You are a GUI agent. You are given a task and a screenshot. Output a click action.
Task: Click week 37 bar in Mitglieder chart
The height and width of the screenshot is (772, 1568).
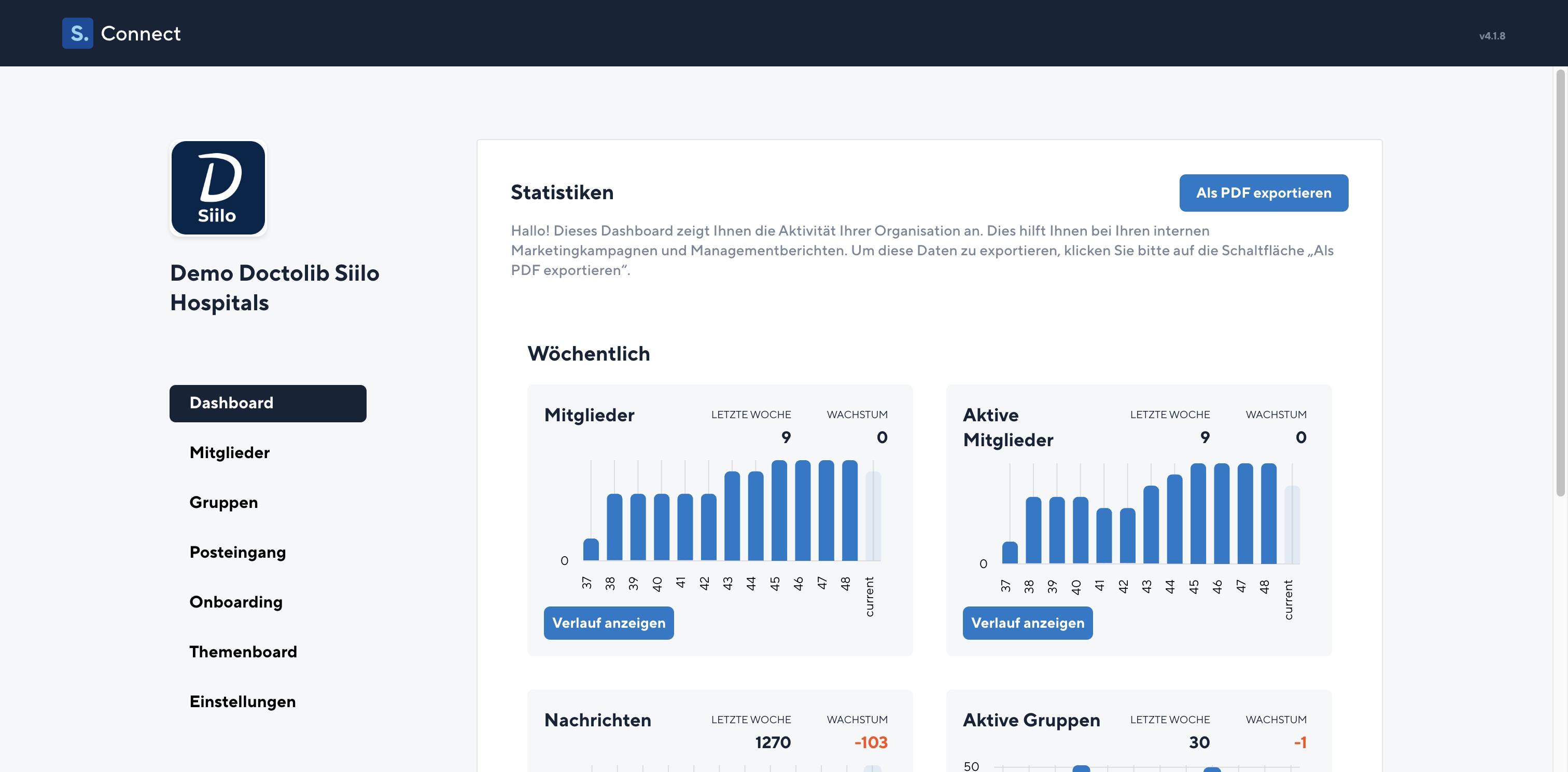tap(591, 549)
